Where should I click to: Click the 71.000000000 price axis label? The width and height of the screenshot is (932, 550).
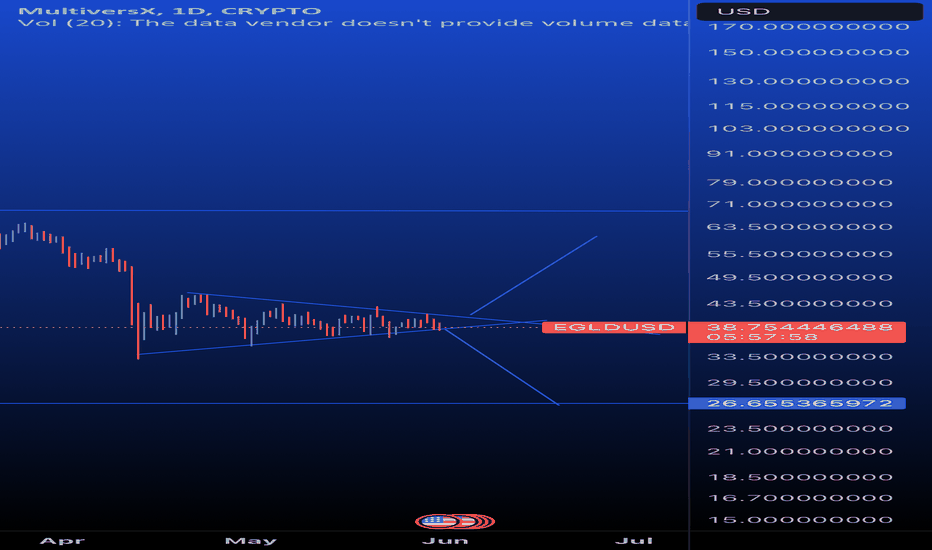[799, 204]
